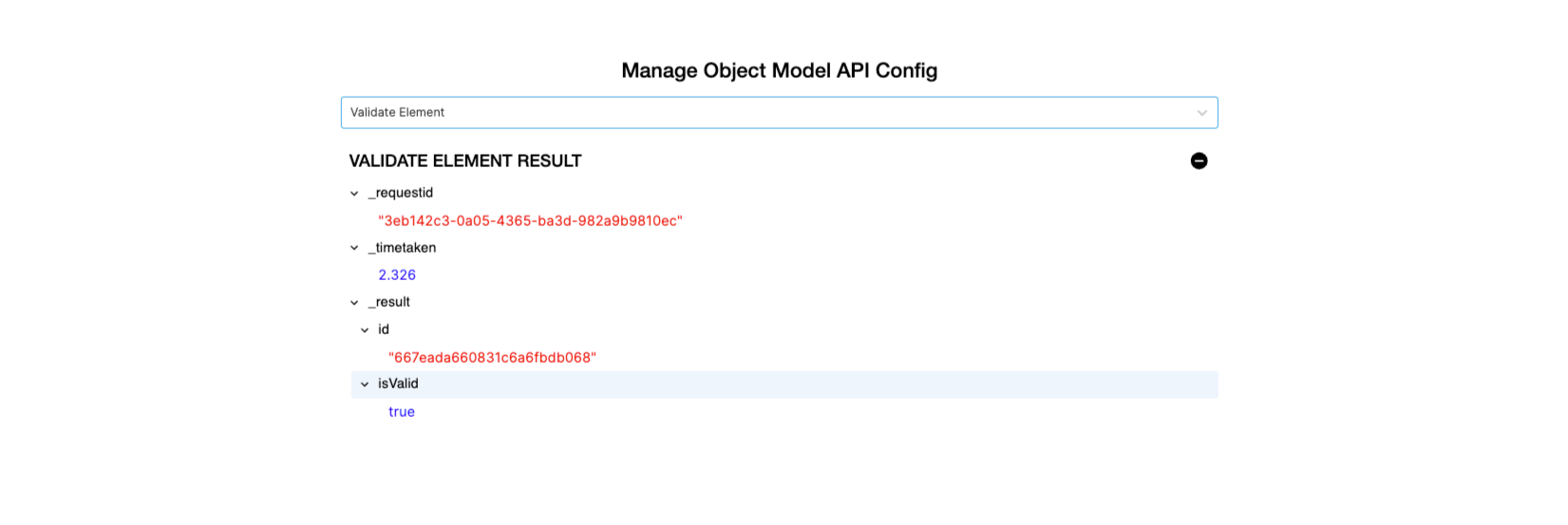Collapse the Validate Element Result panel with the minus icon

(1199, 161)
